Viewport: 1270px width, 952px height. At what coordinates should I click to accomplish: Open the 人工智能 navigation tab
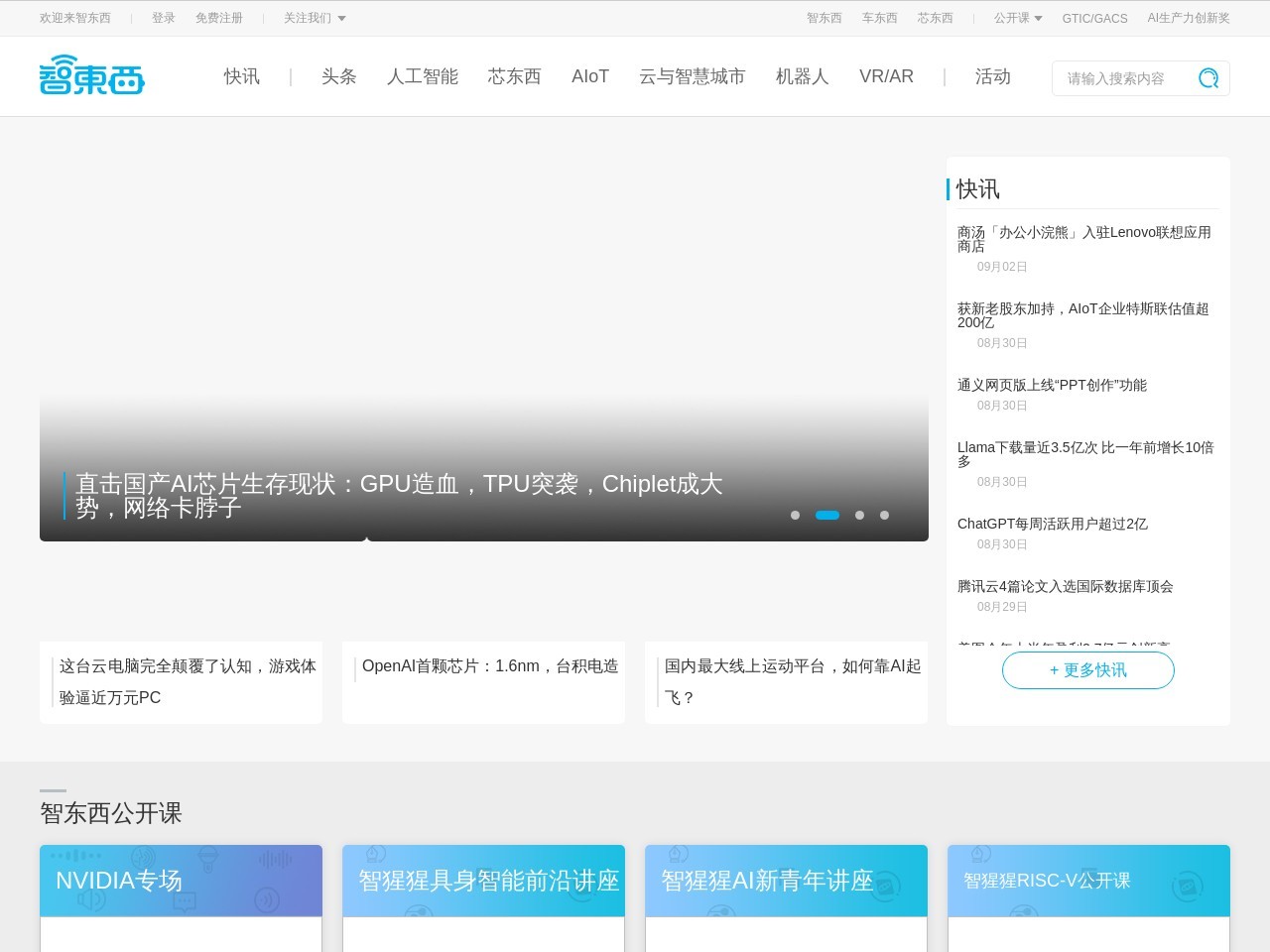point(422,76)
